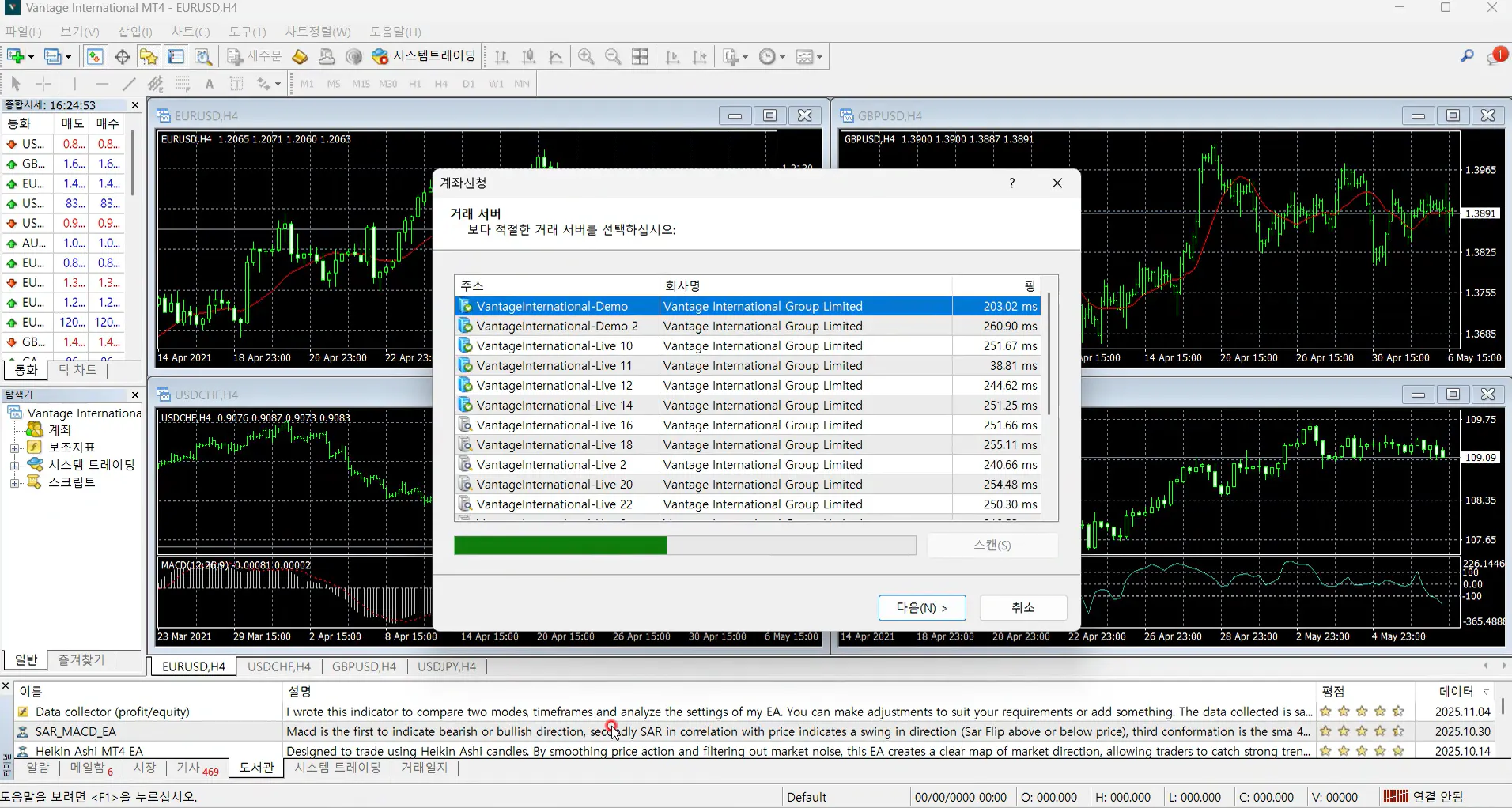Toggle 시스템트레이딩 auto trading button

pos(424,56)
